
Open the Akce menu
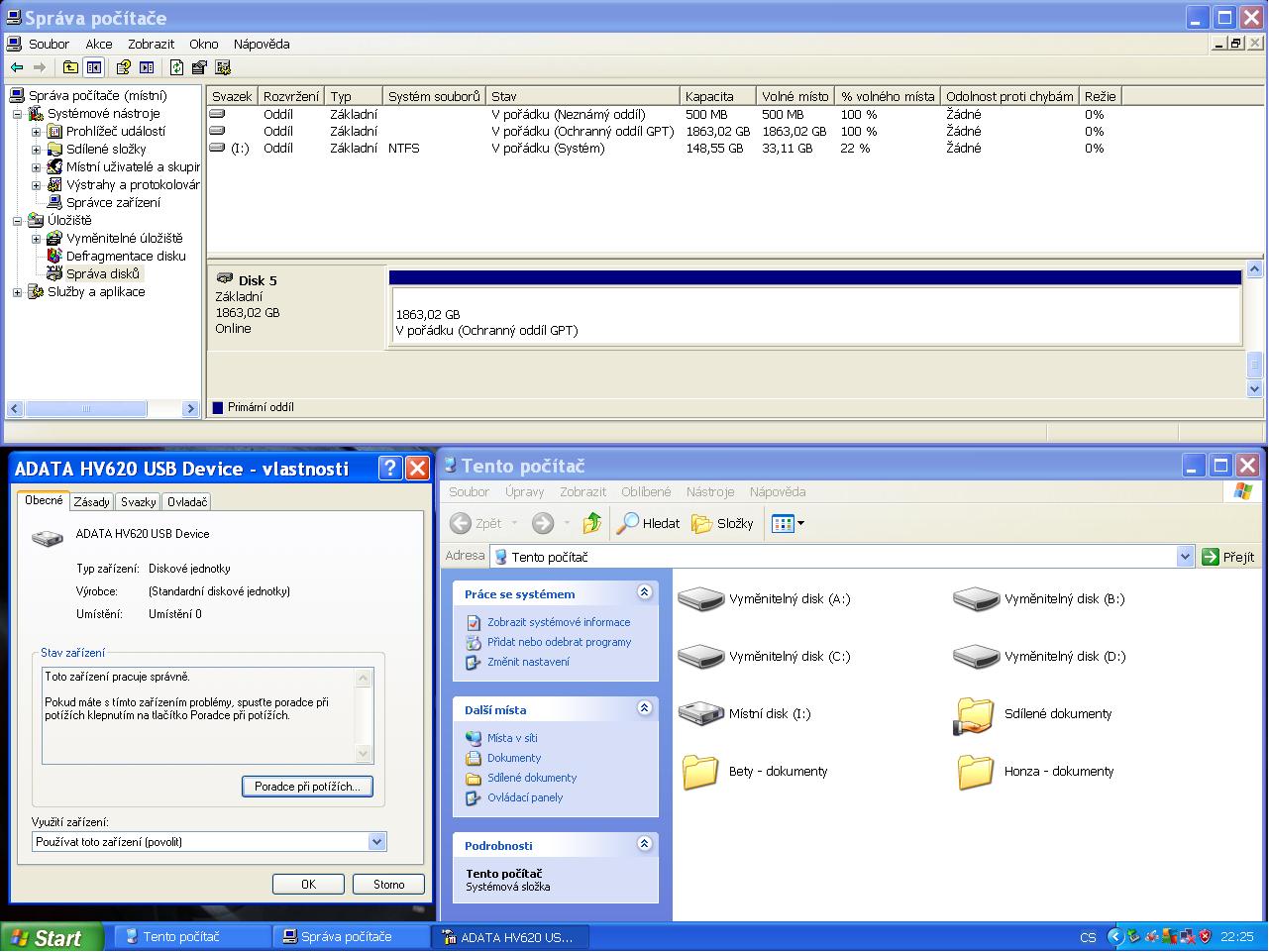tap(98, 44)
